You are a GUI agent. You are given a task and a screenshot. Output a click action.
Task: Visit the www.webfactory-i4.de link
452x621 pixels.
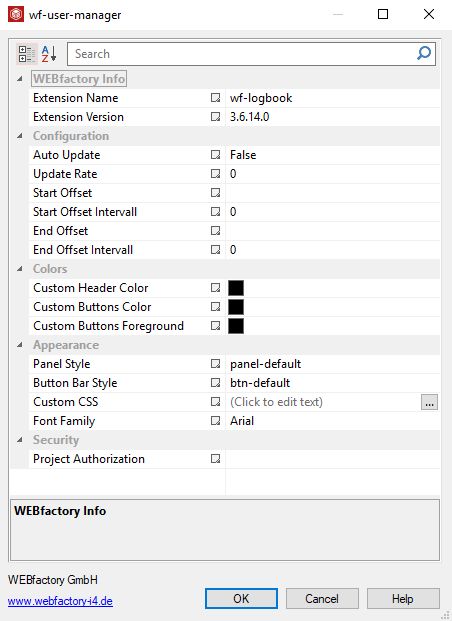pyautogui.click(x=60, y=601)
